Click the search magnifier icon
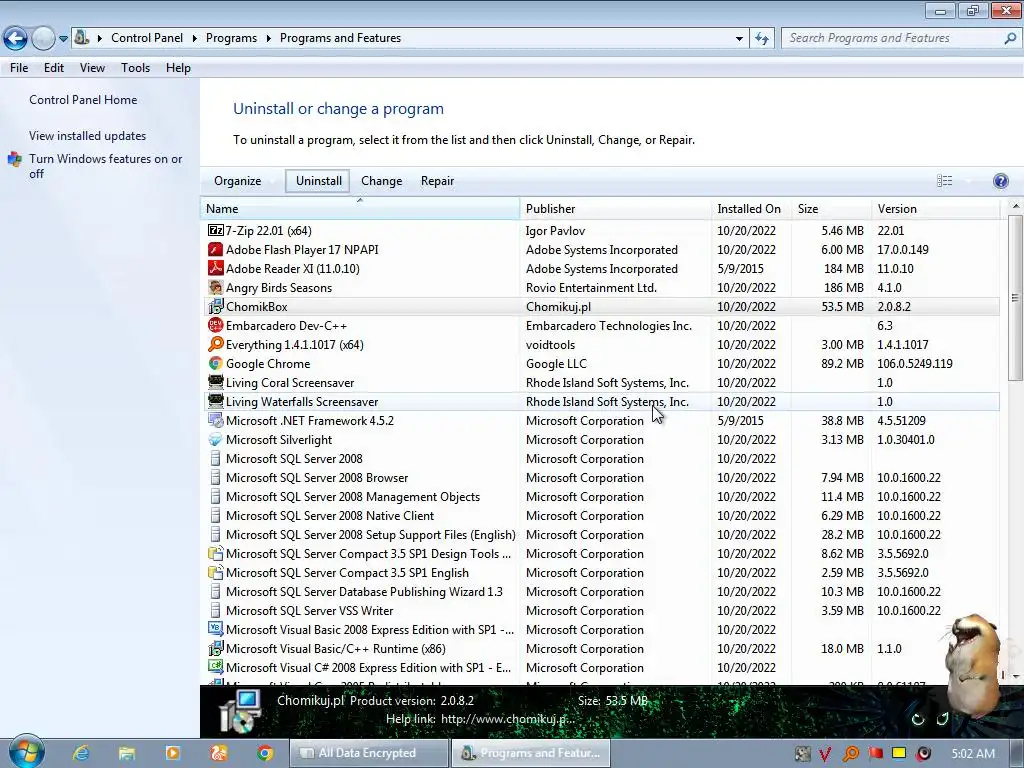Screen dimensions: 1024x768 click(x=1010, y=38)
